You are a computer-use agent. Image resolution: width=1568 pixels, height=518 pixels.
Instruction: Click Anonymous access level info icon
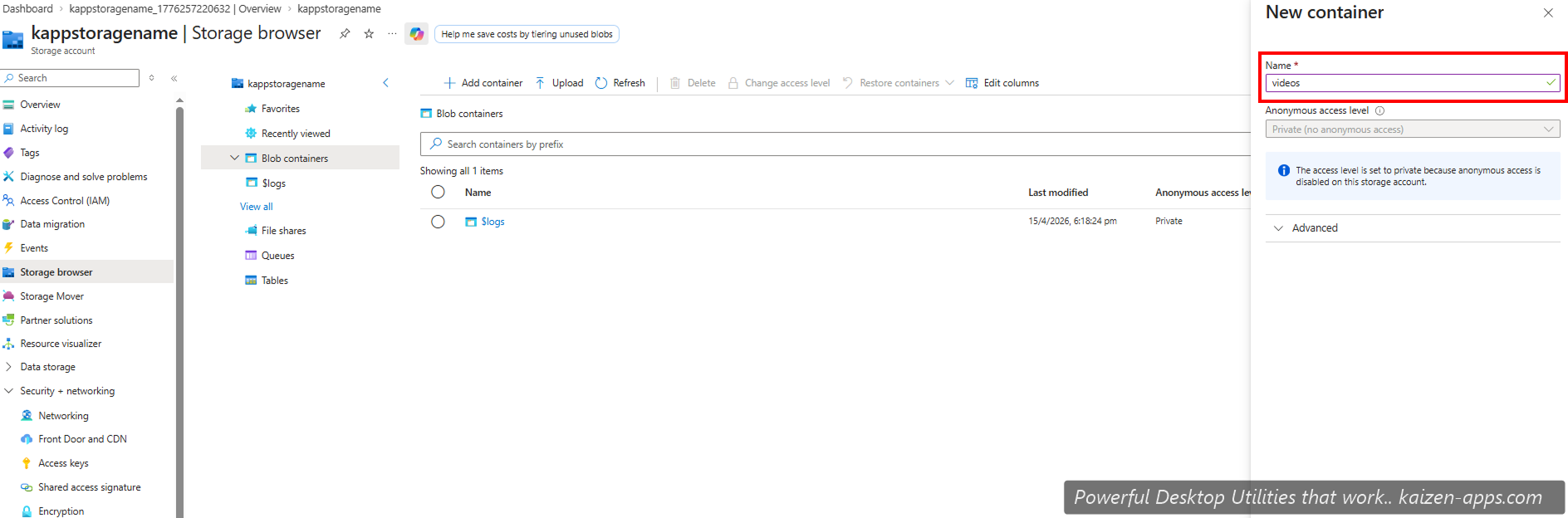pos(1379,110)
